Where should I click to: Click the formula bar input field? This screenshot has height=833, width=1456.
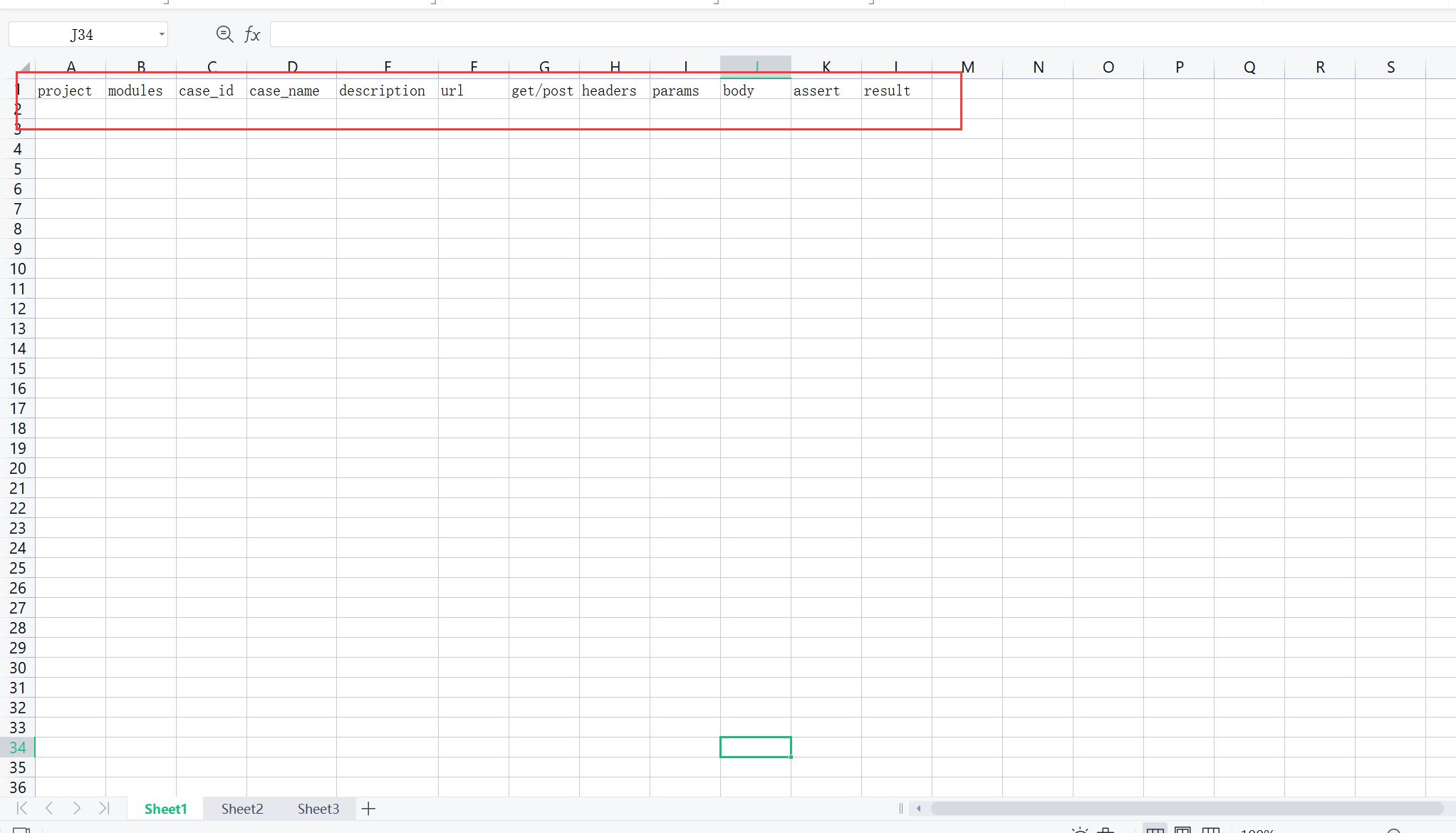tap(855, 34)
